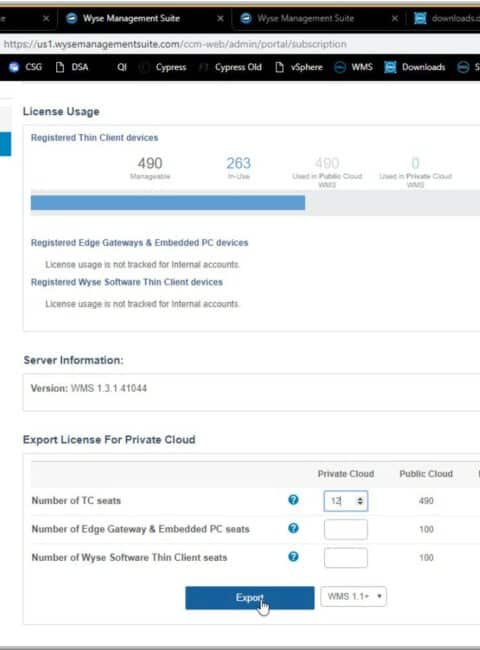
Task: Click the License Usage heading
Action: coord(61,112)
